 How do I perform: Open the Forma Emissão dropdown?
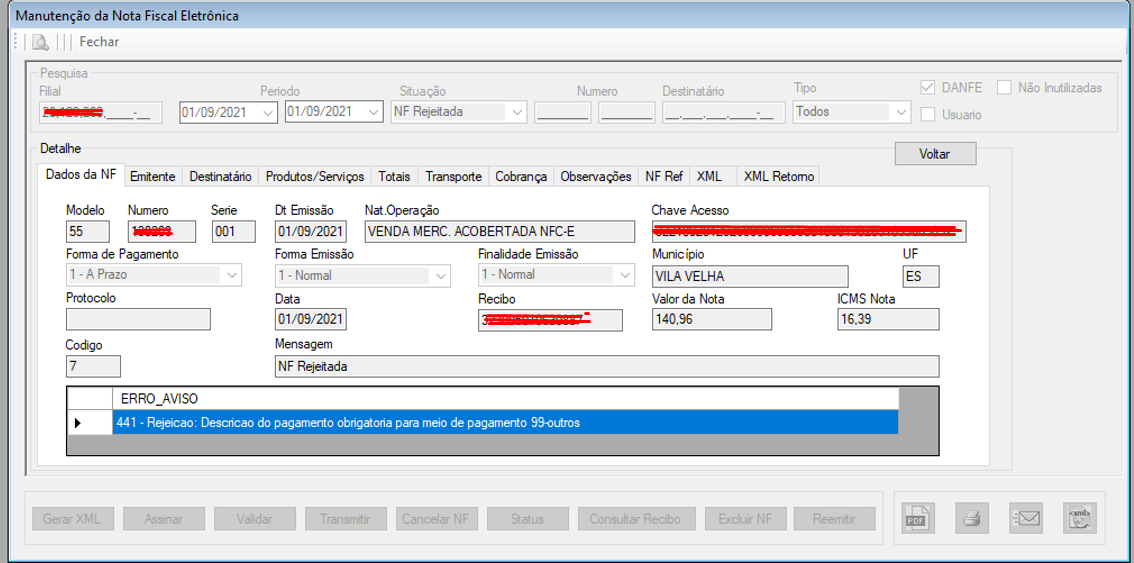(x=440, y=275)
